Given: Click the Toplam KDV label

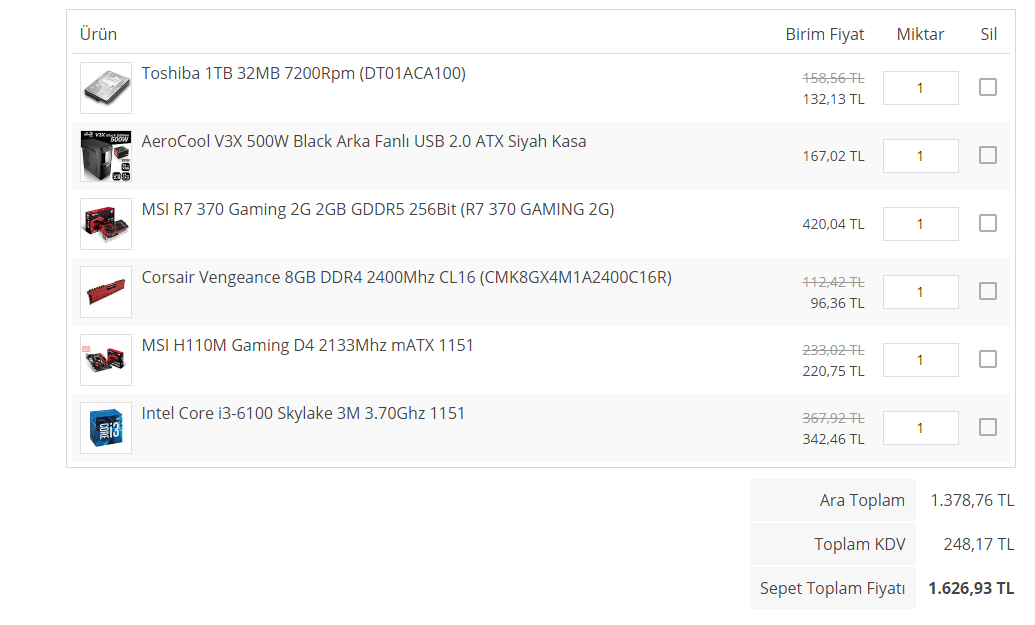Looking at the screenshot, I should 859,544.
